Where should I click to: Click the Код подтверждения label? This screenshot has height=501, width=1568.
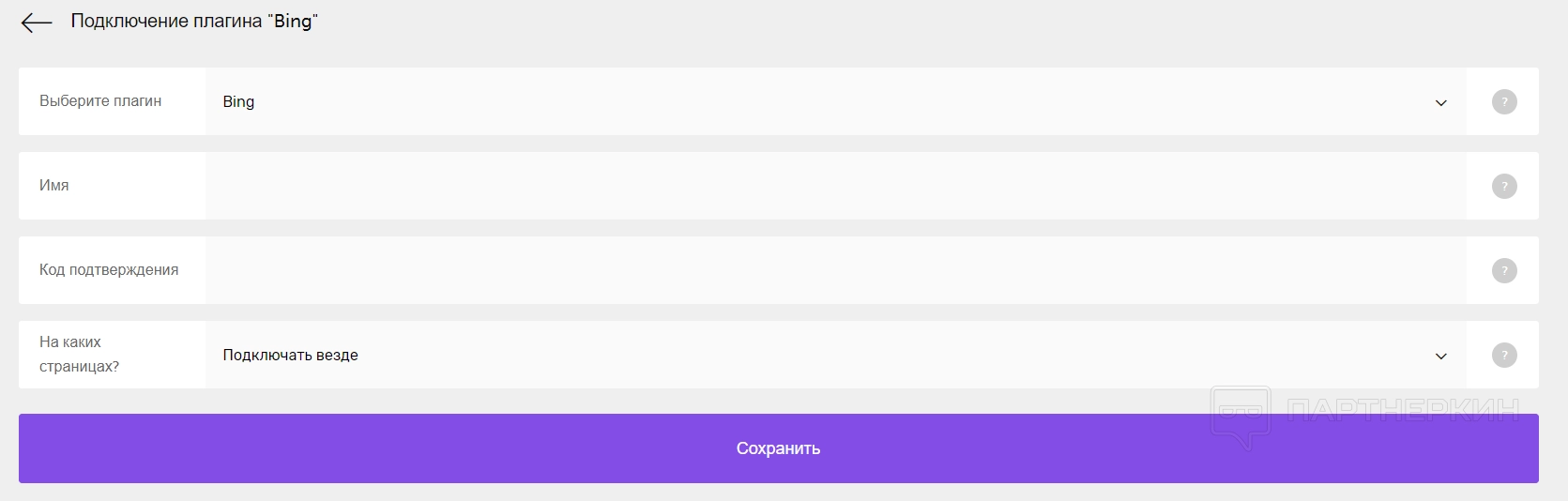[x=109, y=270]
